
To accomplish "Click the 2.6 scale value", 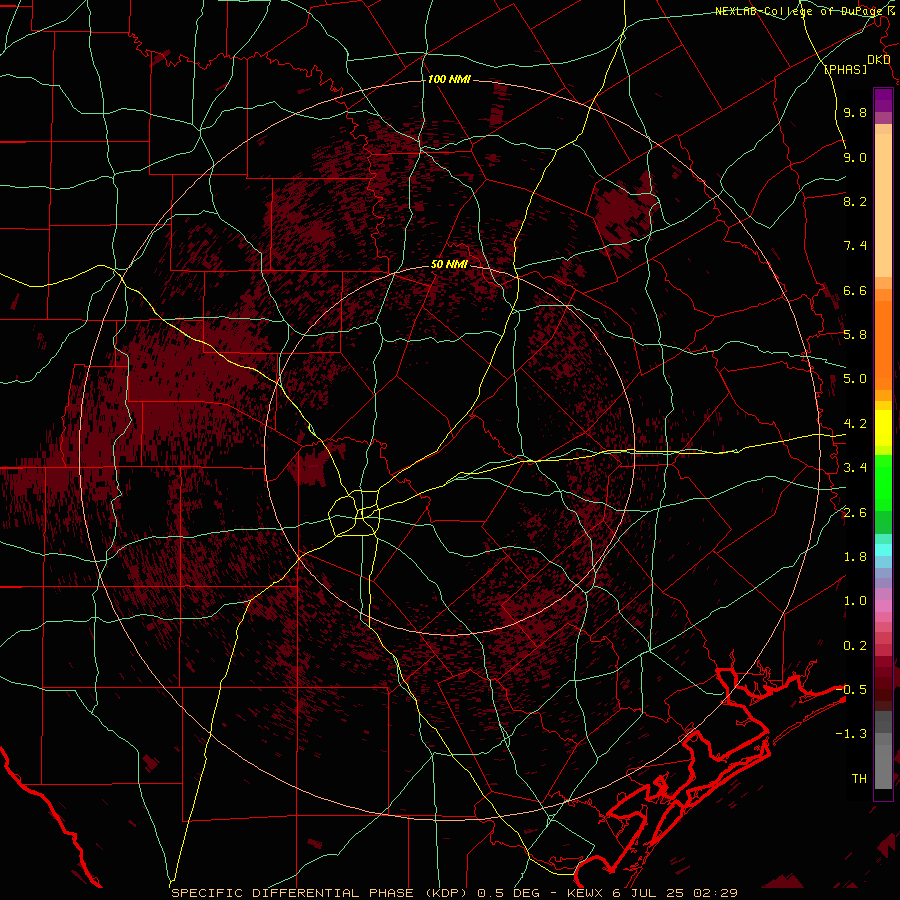I will point(855,513).
